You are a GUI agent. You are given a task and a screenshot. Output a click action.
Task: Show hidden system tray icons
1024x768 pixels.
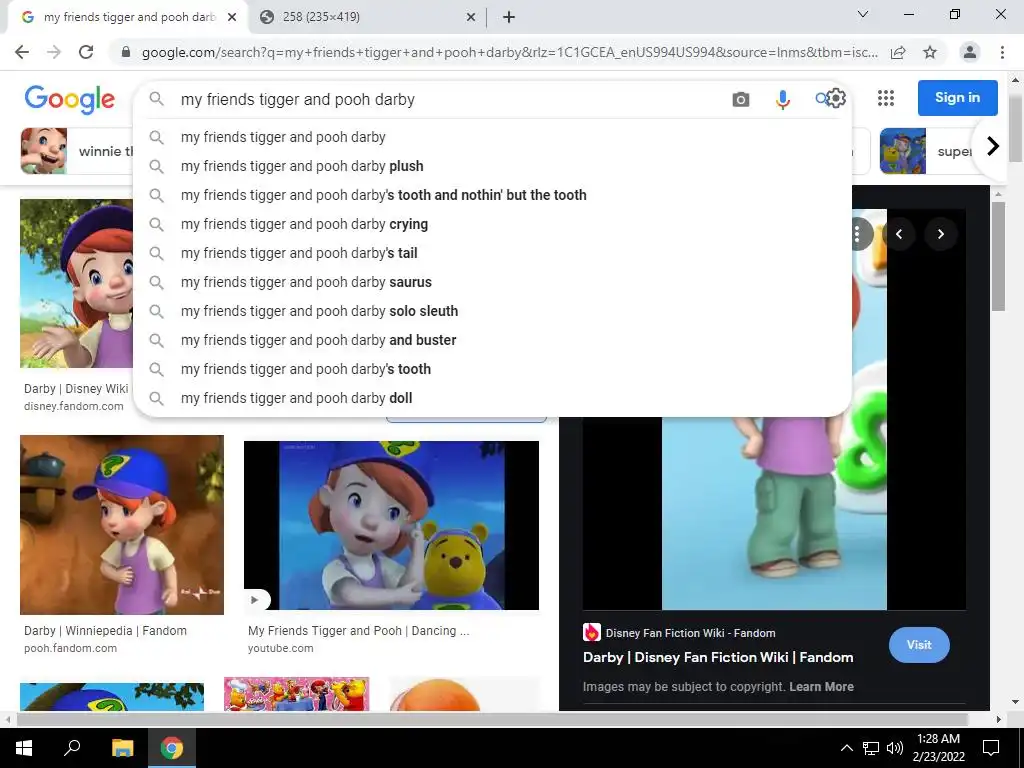pos(846,748)
